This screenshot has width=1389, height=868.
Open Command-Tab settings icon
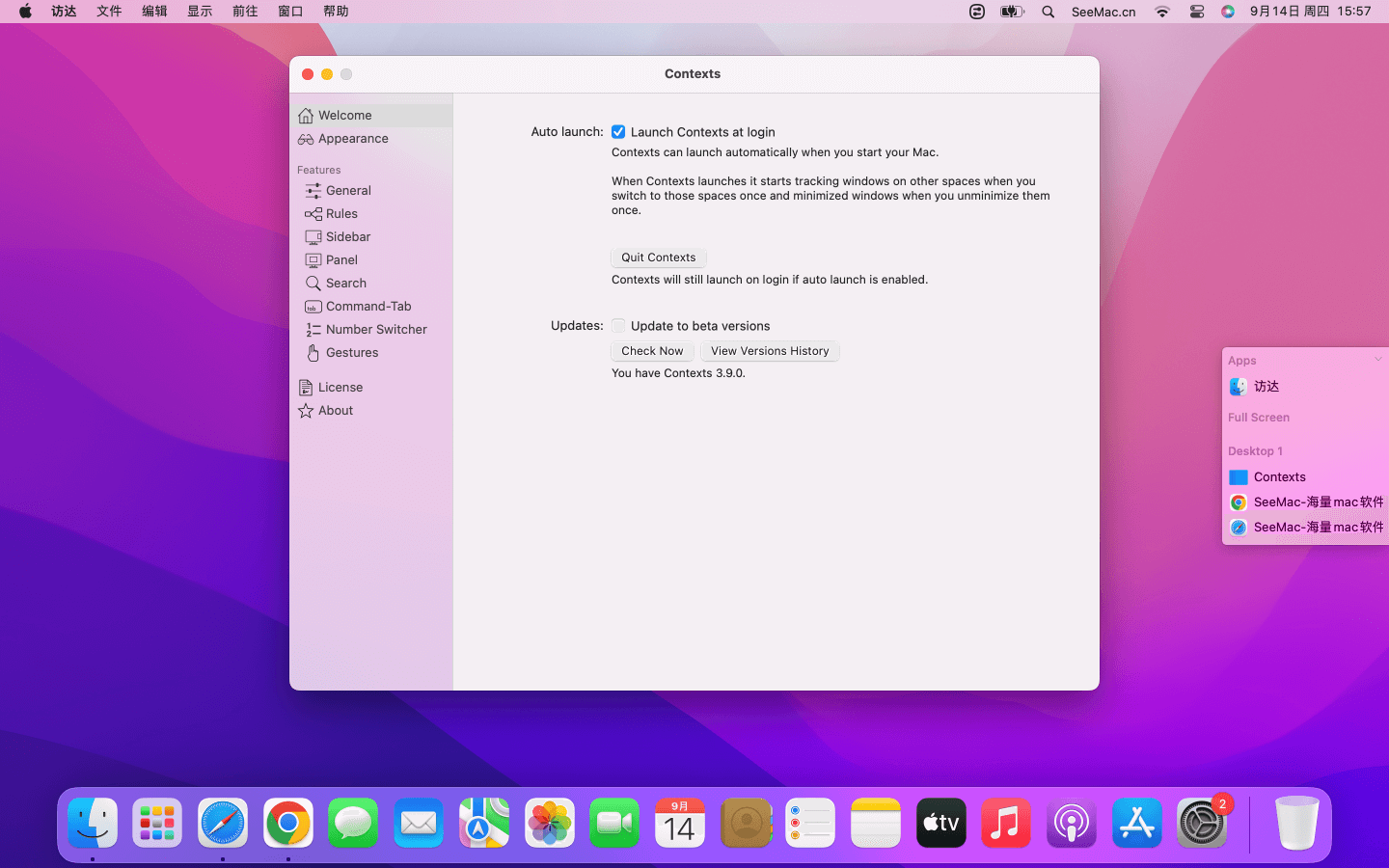click(313, 307)
